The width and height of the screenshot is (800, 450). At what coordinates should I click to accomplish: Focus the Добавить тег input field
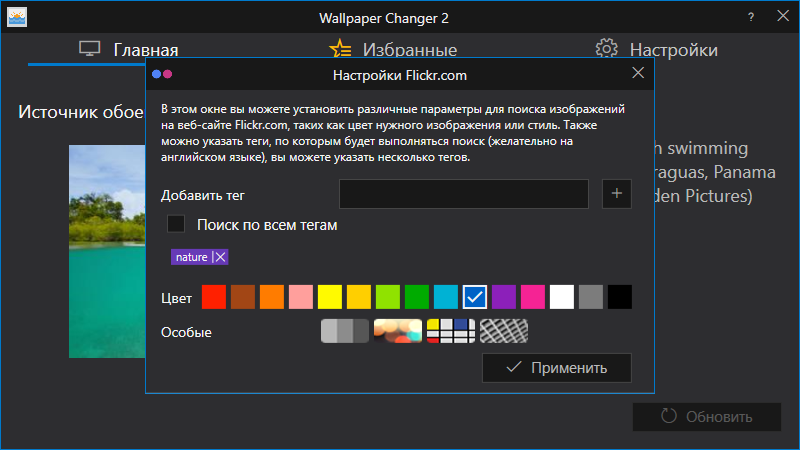(464, 194)
